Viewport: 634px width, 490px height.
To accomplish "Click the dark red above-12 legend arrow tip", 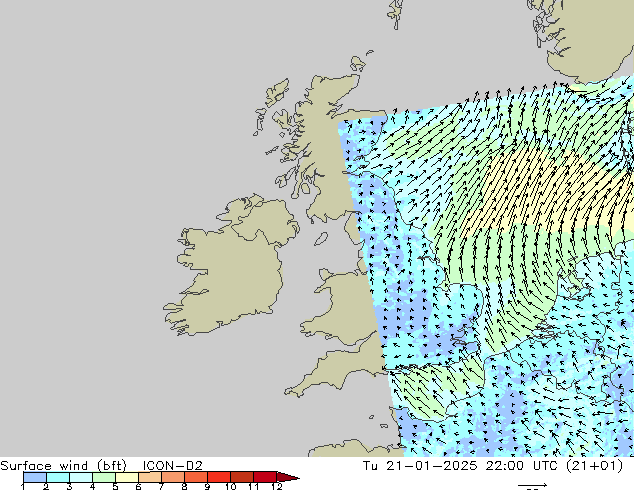I will point(288,477).
